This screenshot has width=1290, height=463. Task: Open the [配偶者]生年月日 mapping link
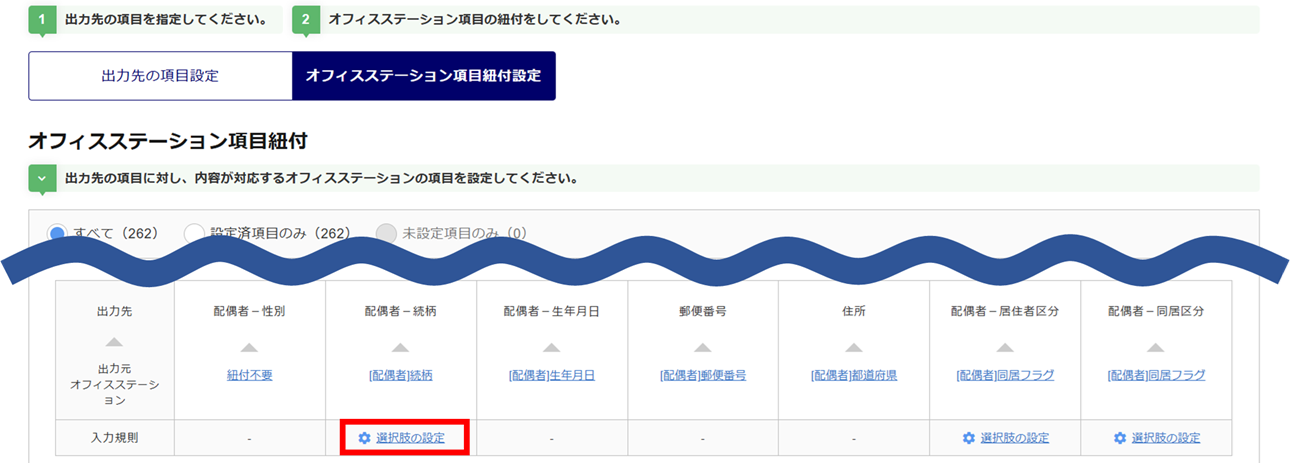pyautogui.click(x=552, y=376)
